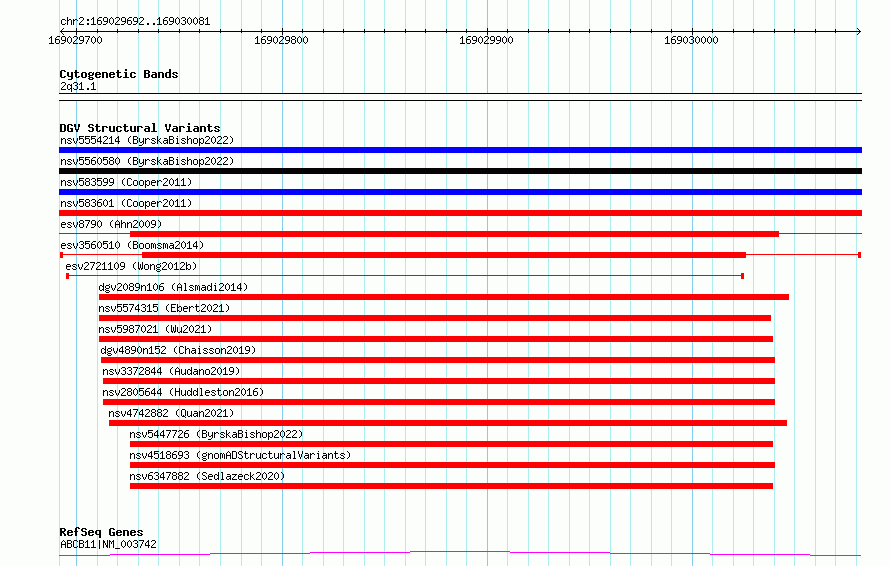The height and width of the screenshot is (566, 890).
Task: Click the red bar under nsv3372844
Action: (x=439, y=381)
